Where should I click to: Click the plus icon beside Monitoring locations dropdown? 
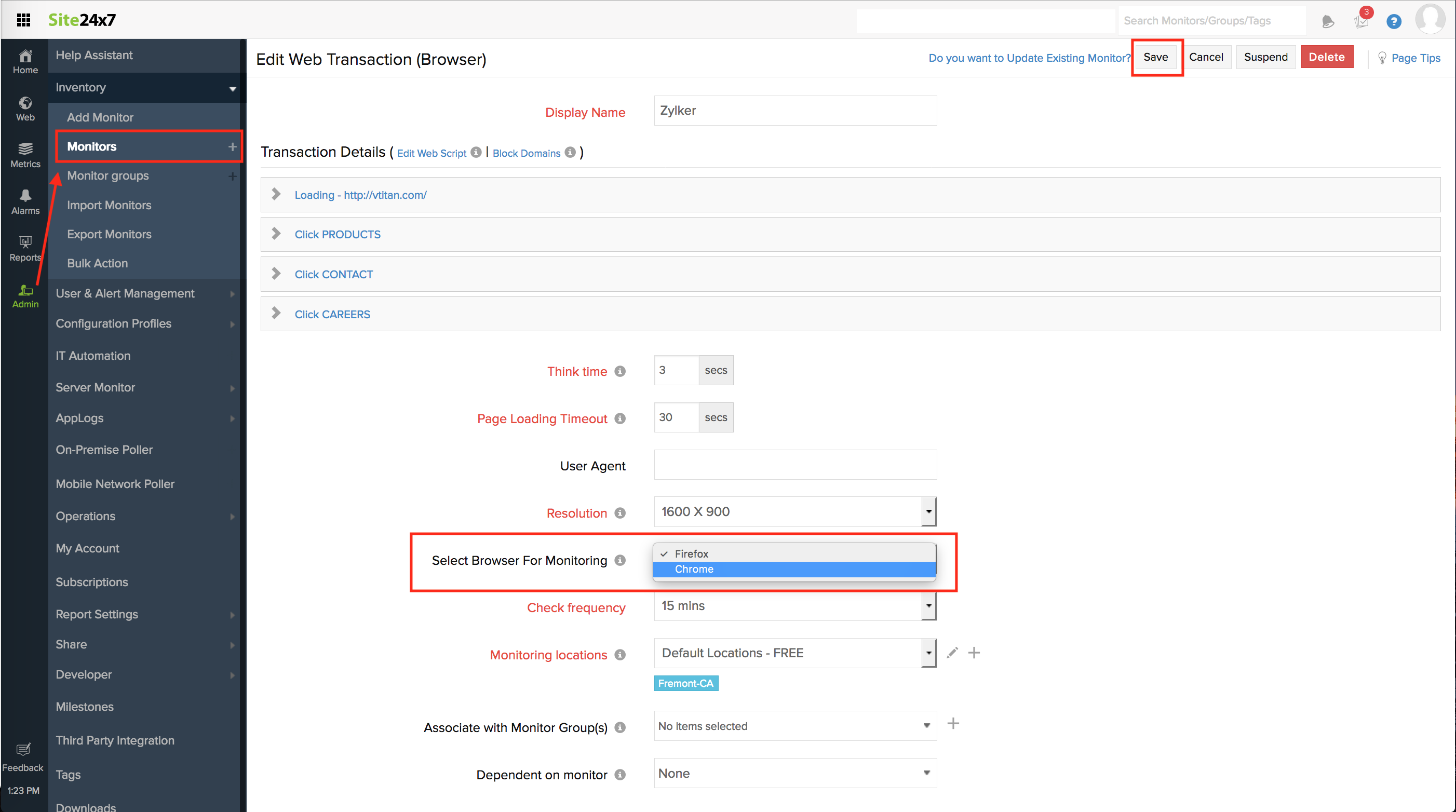pyautogui.click(x=975, y=653)
